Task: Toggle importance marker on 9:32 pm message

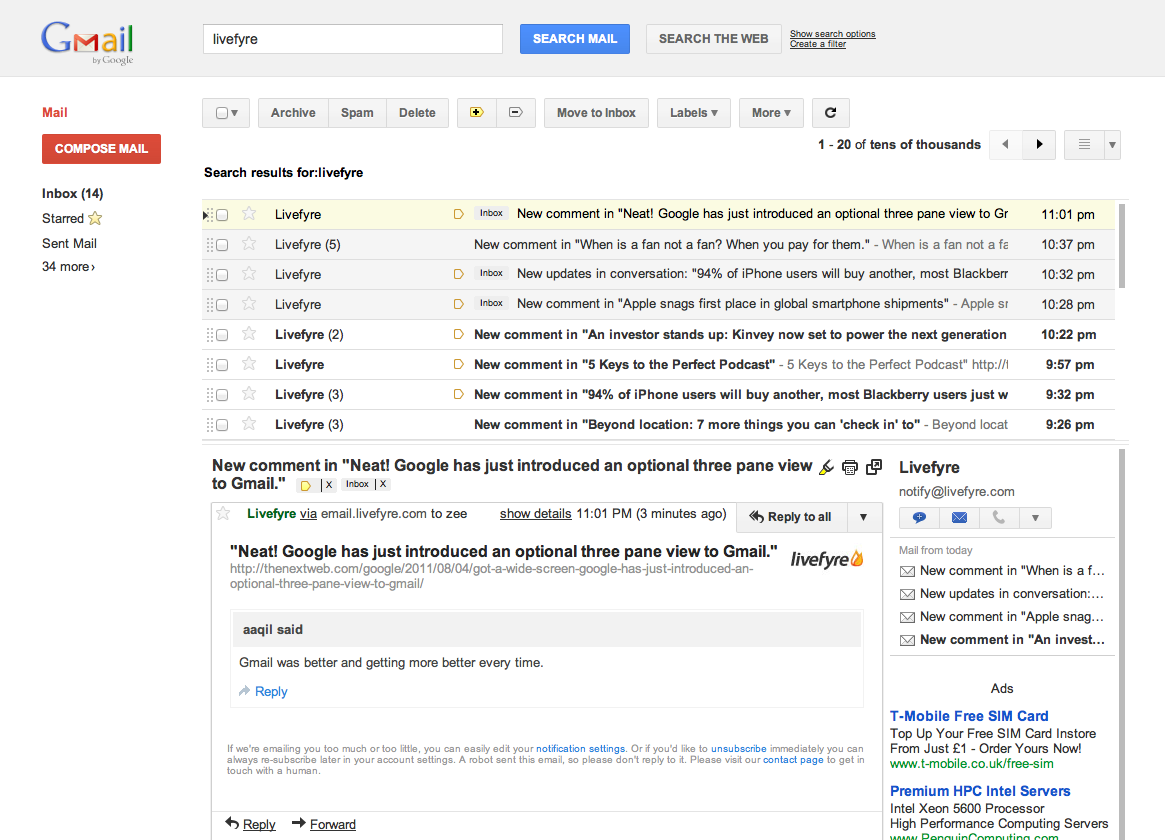Action: point(458,394)
